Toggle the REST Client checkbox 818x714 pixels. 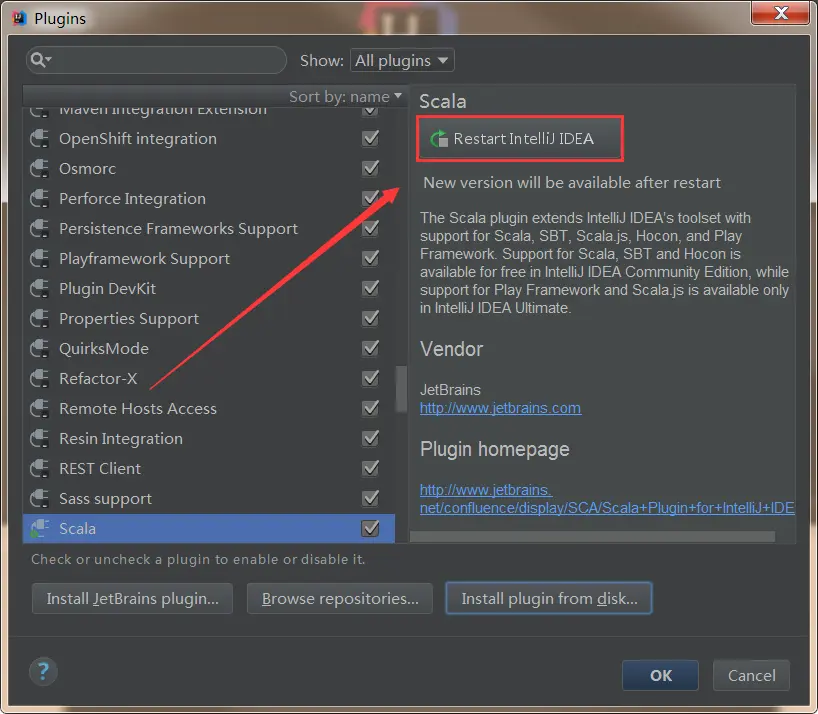(x=370, y=468)
